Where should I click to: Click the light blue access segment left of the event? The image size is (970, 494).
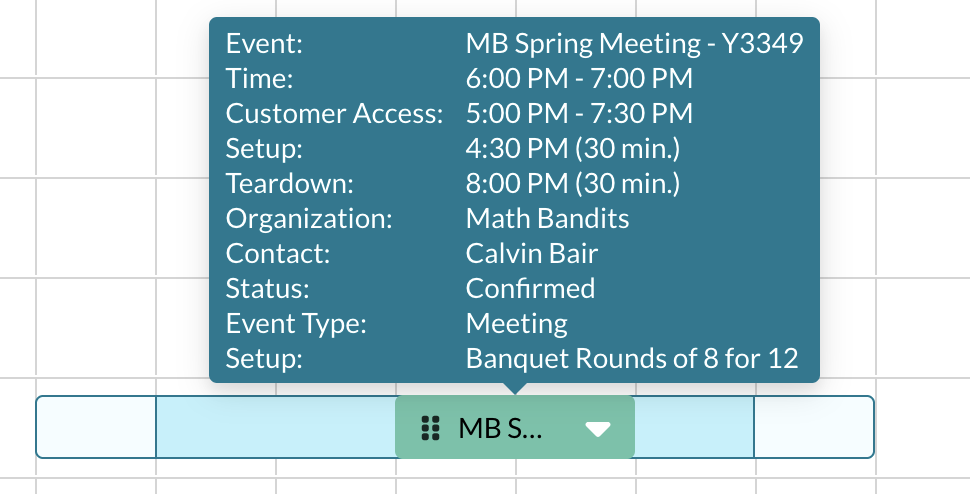coord(275,427)
